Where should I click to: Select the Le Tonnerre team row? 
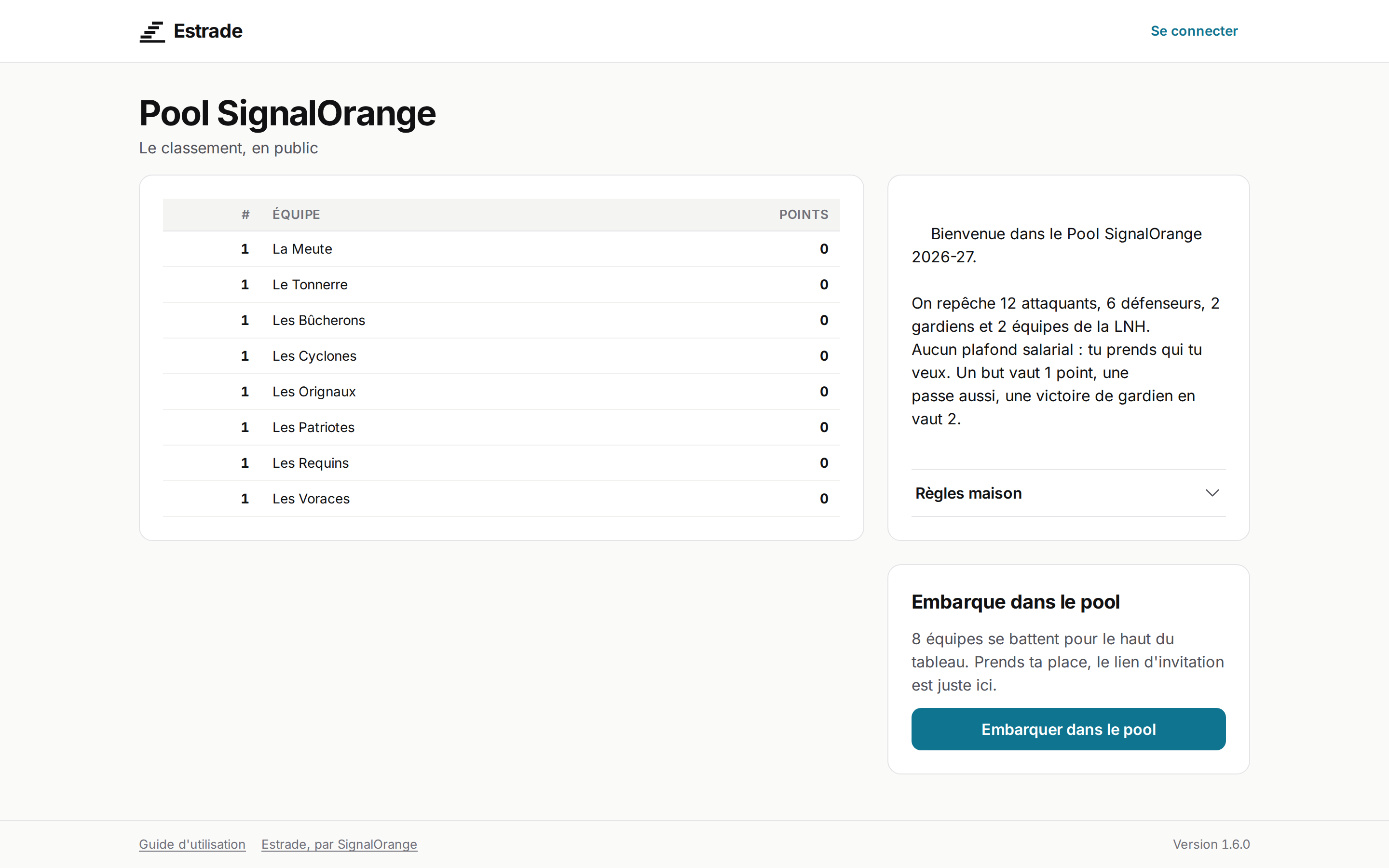click(501, 285)
